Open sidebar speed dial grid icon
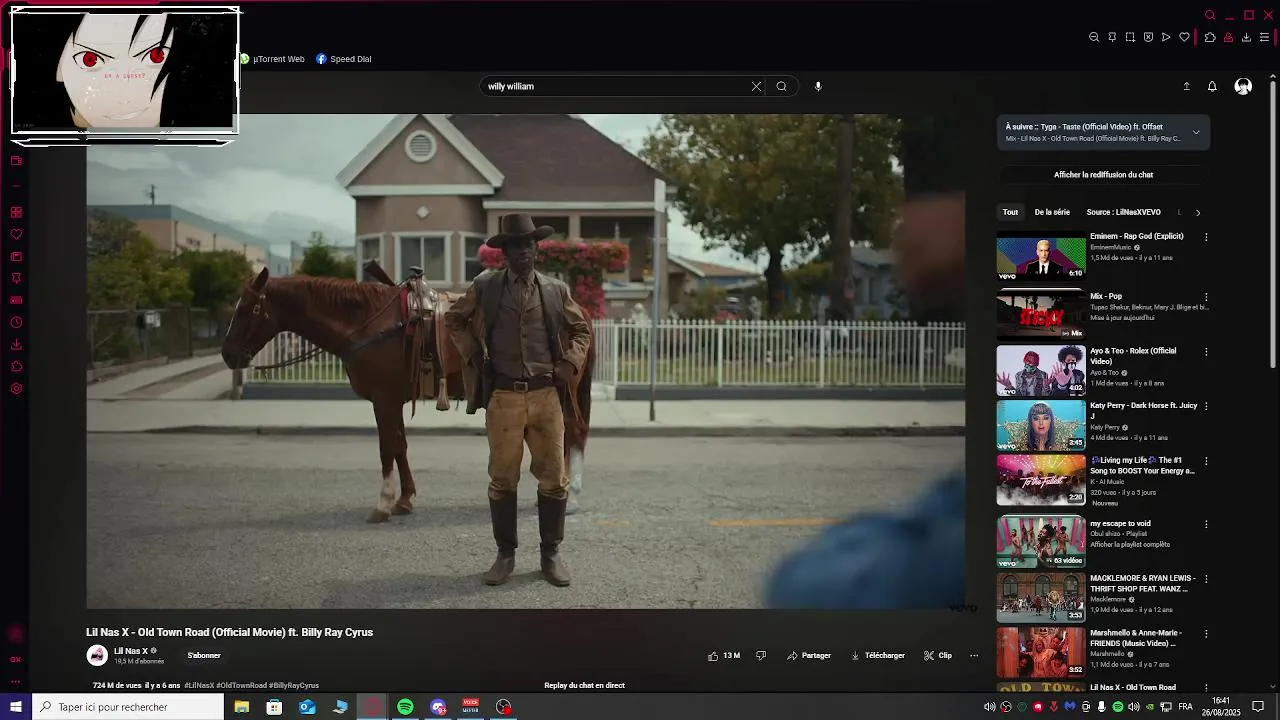 point(16,212)
